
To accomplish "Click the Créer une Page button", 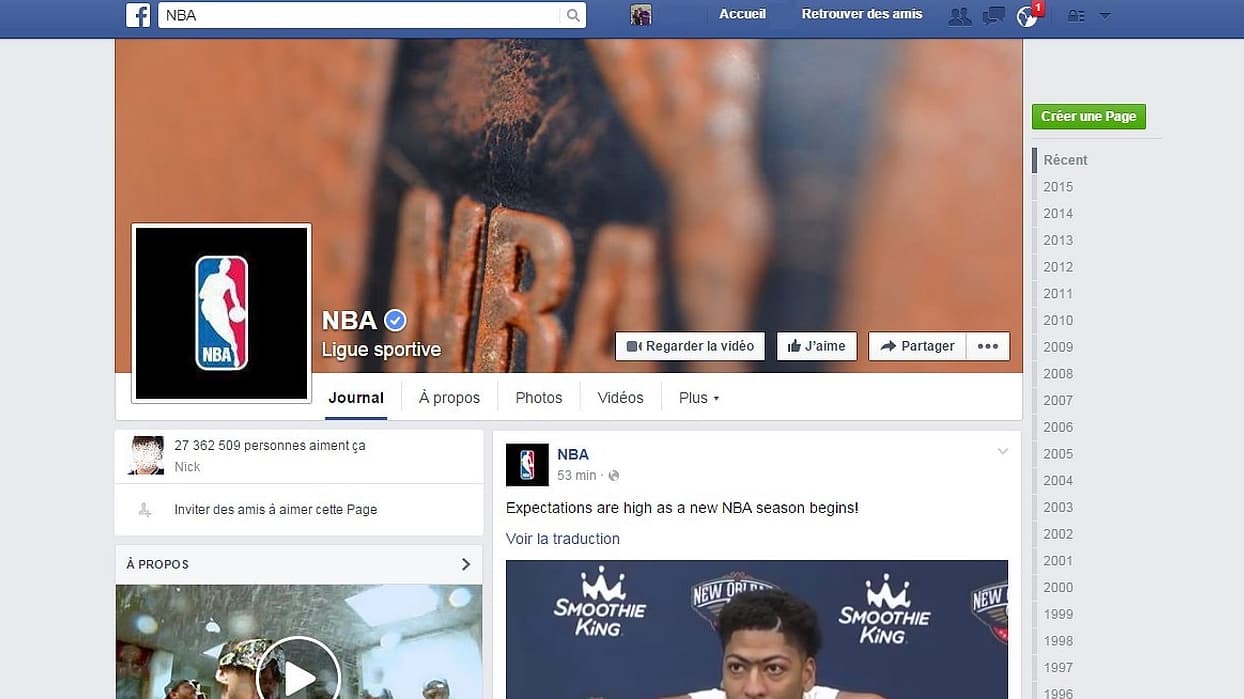I will [1089, 116].
